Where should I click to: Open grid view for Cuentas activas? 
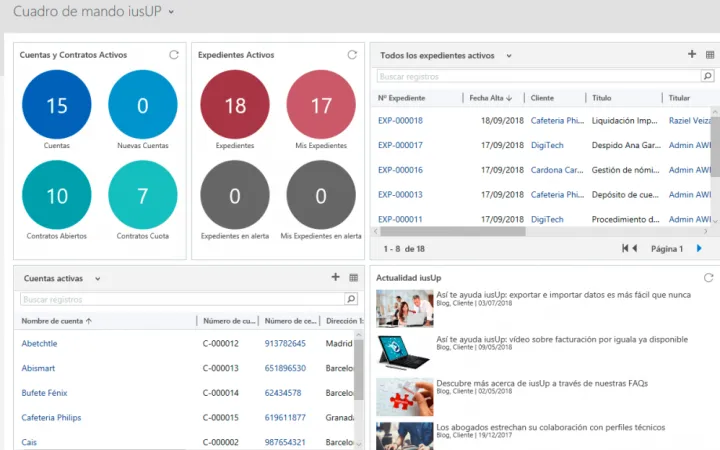click(353, 277)
